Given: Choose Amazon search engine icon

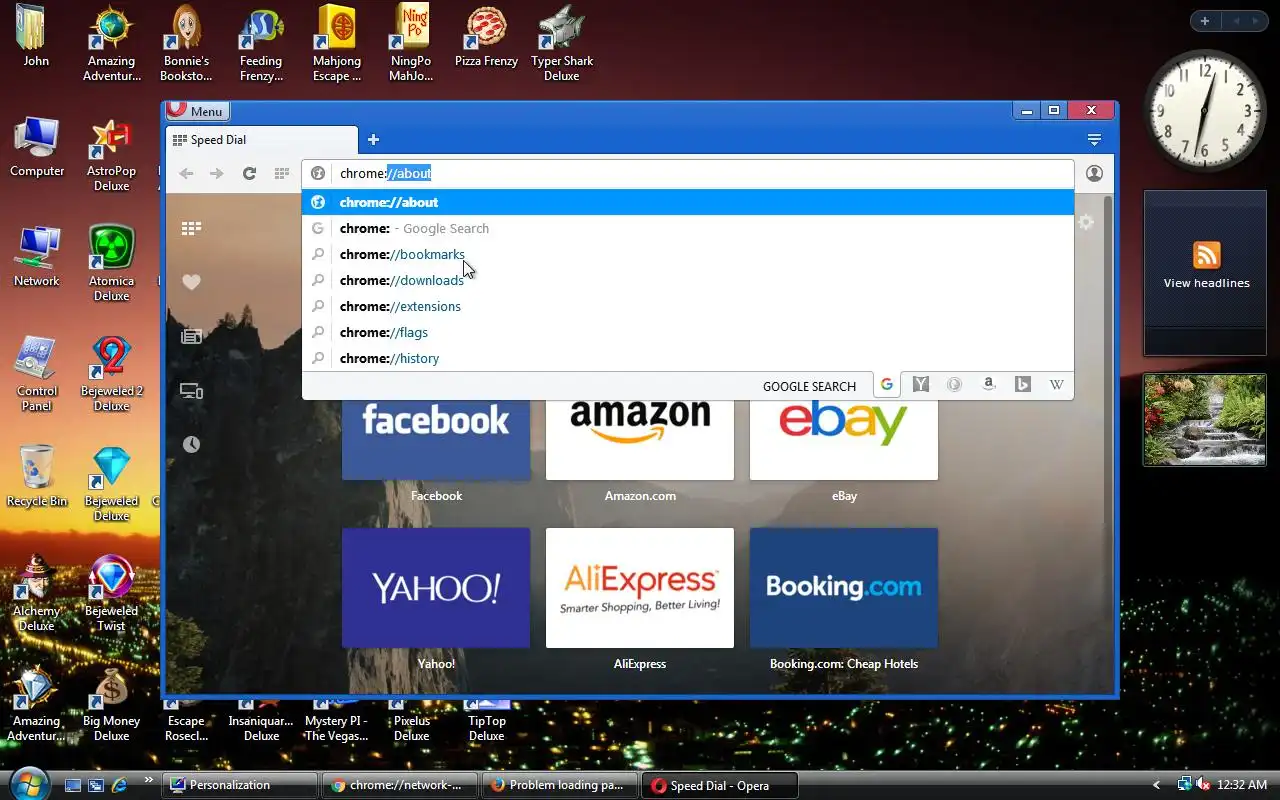Looking at the screenshot, I should point(989,385).
